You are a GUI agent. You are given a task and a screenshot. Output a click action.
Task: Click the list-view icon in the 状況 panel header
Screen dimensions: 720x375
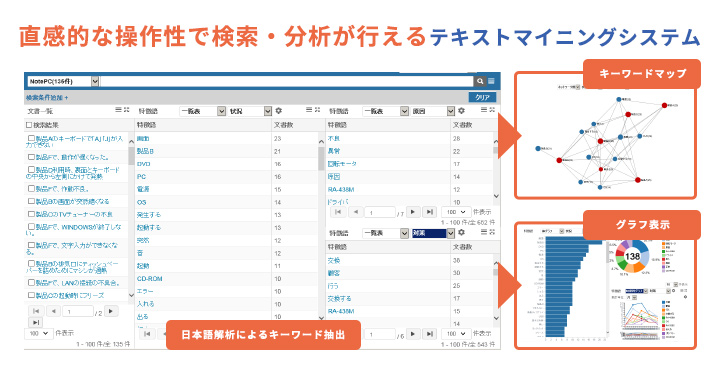[x=309, y=110]
